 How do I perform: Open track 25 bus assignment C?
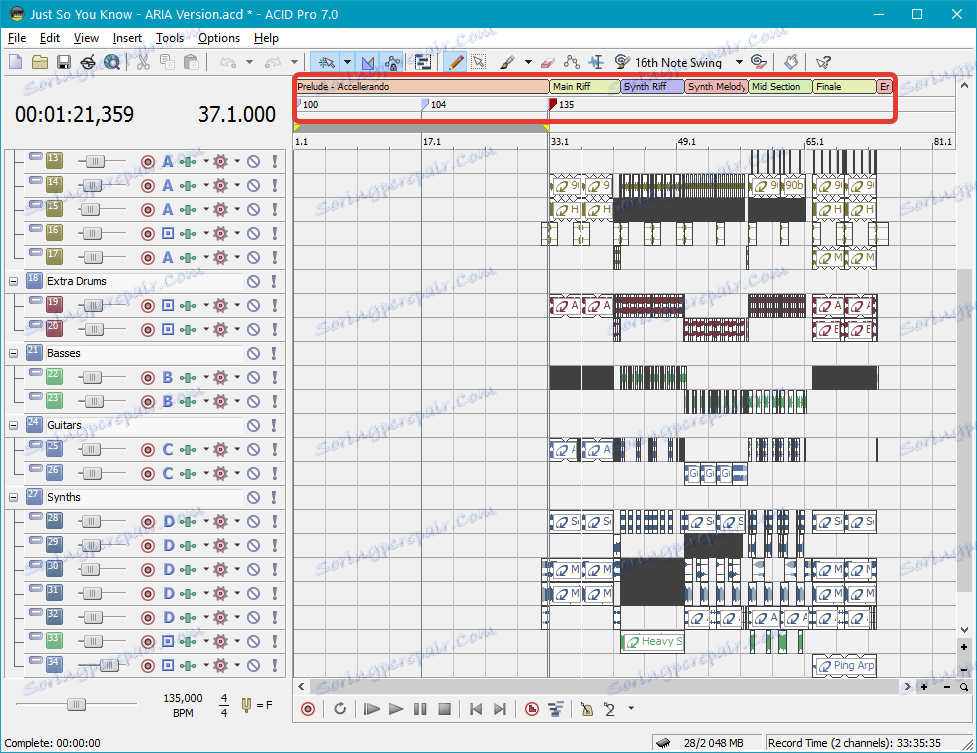tap(168, 449)
